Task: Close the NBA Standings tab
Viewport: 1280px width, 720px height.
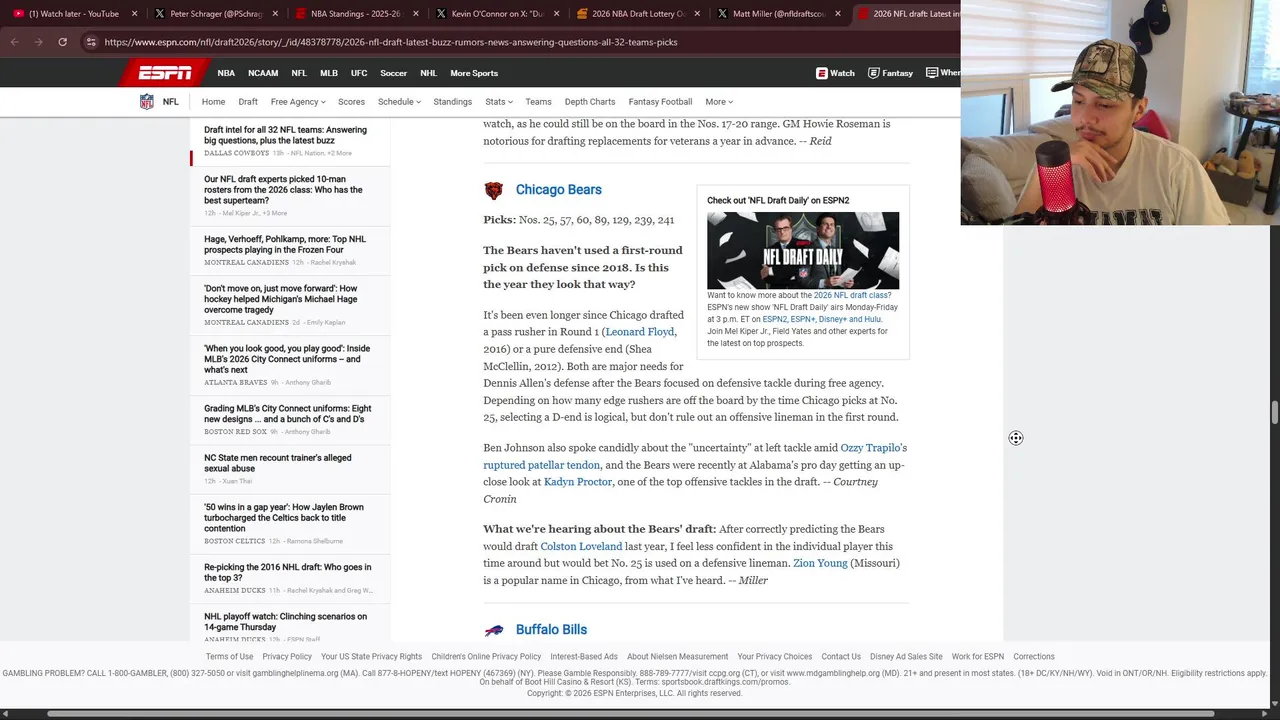Action: (416, 14)
